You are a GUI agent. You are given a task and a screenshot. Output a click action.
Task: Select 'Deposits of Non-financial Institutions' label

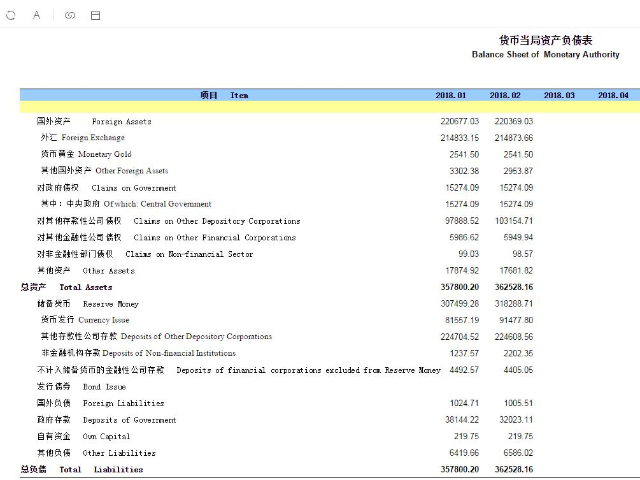[x=169, y=353]
